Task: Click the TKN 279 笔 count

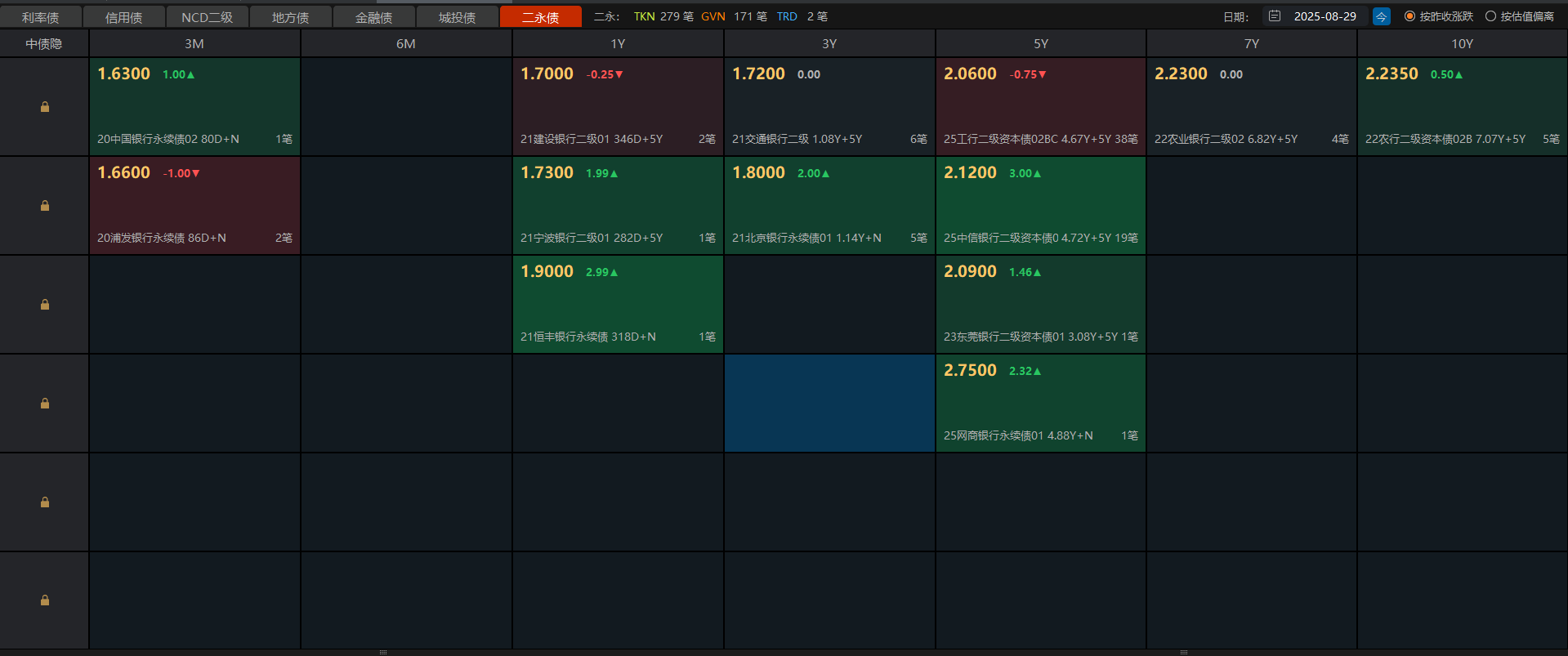Action: pyautogui.click(x=663, y=16)
